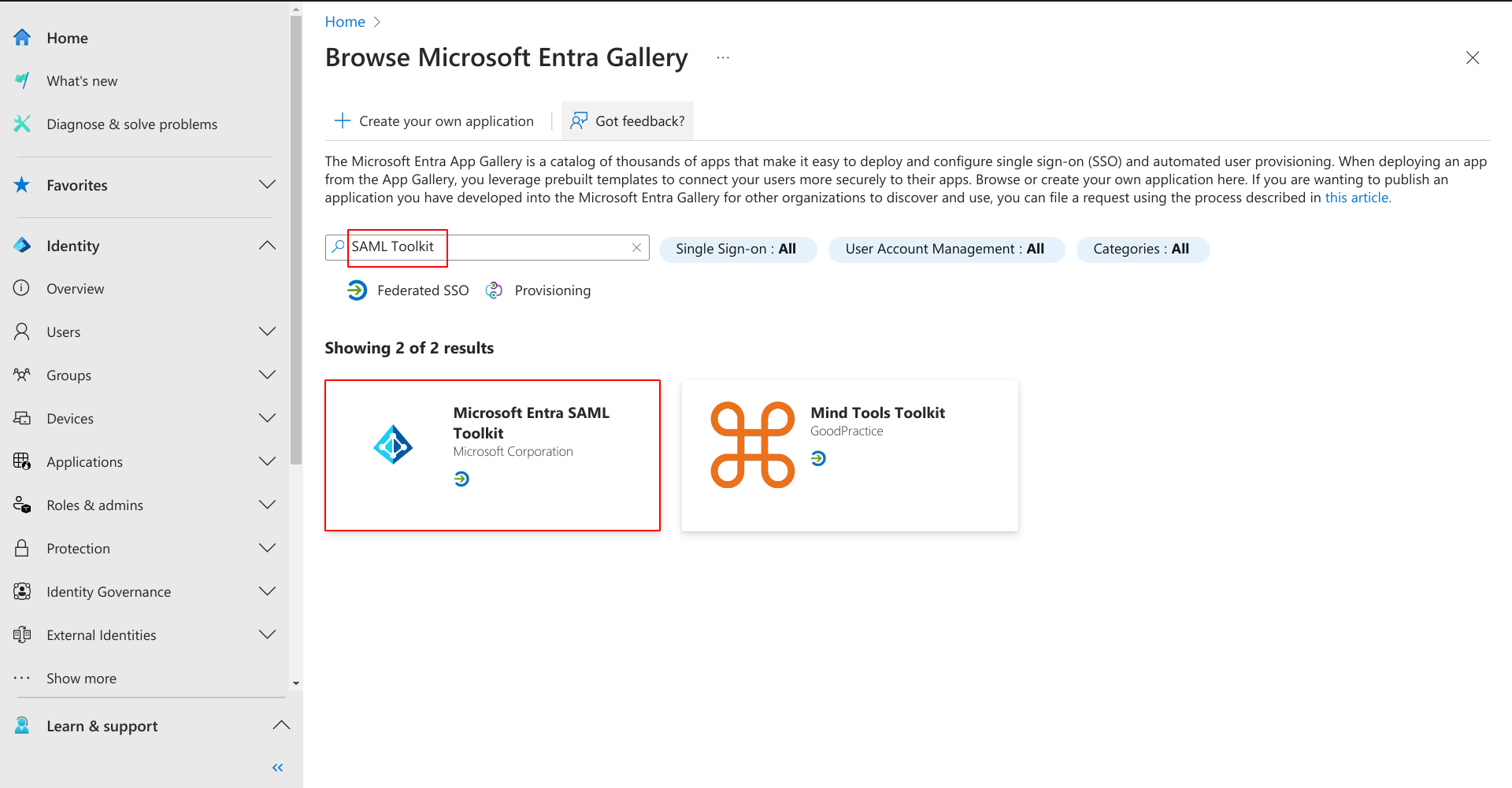
Task: Expand the Protection chevron
Action: pyautogui.click(x=268, y=548)
